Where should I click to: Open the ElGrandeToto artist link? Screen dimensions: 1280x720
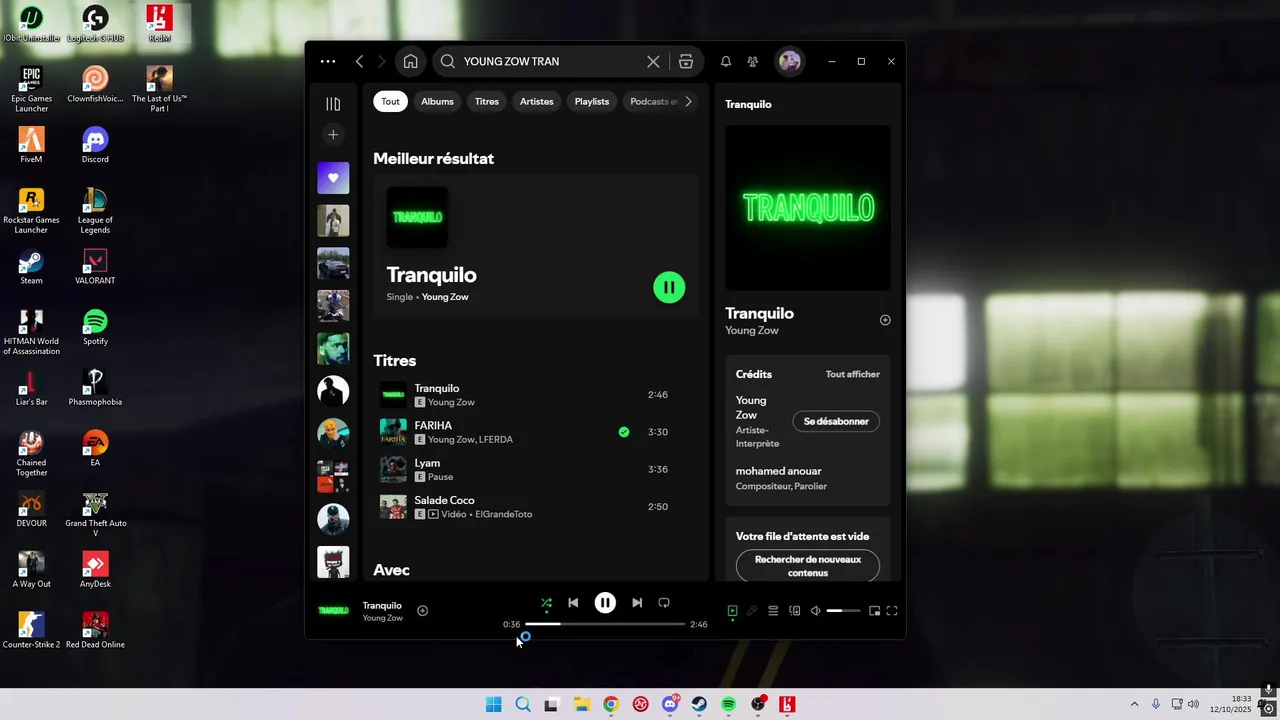coord(504,514)
